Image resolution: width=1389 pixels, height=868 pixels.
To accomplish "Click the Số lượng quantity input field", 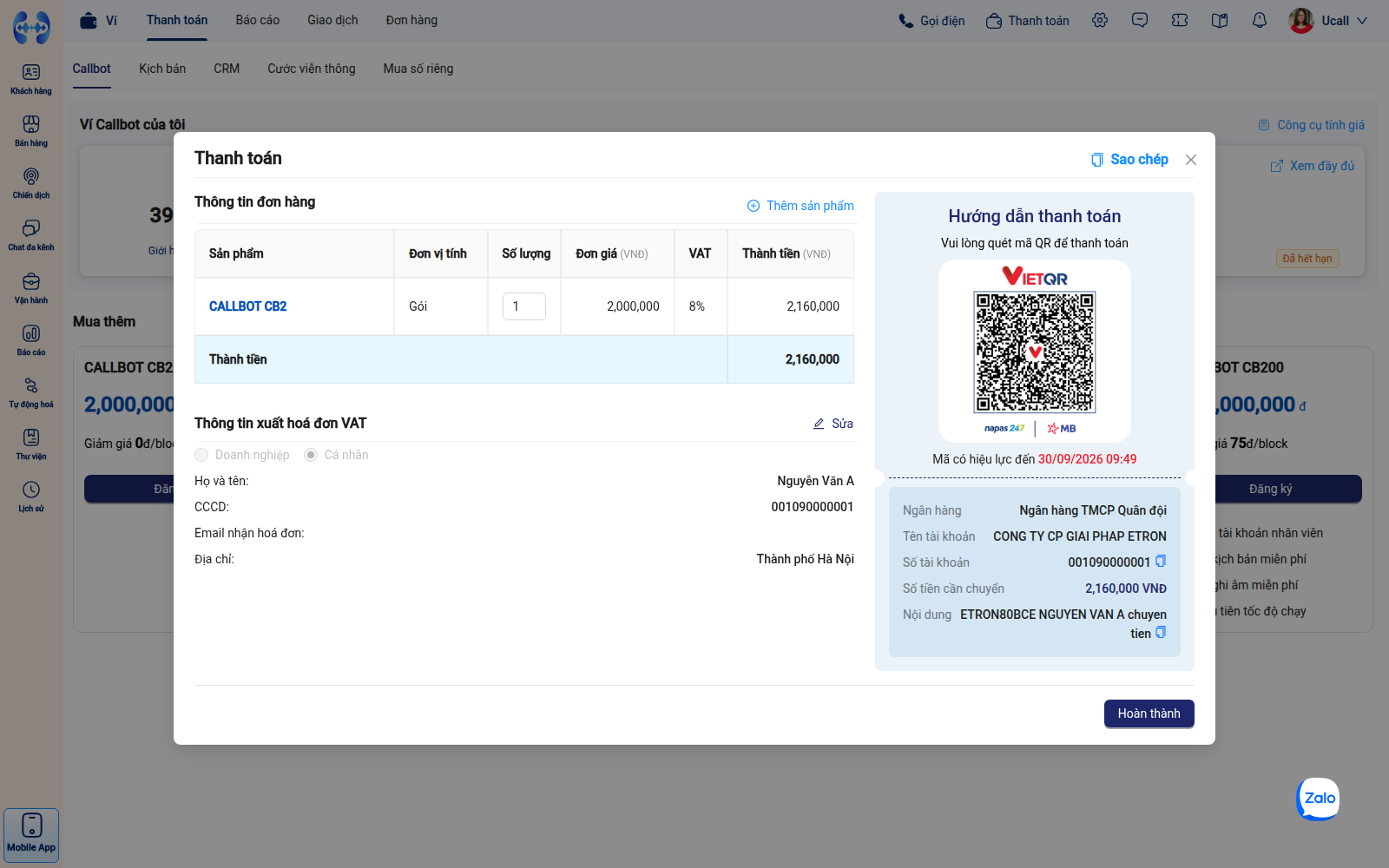I will point(524,306).
